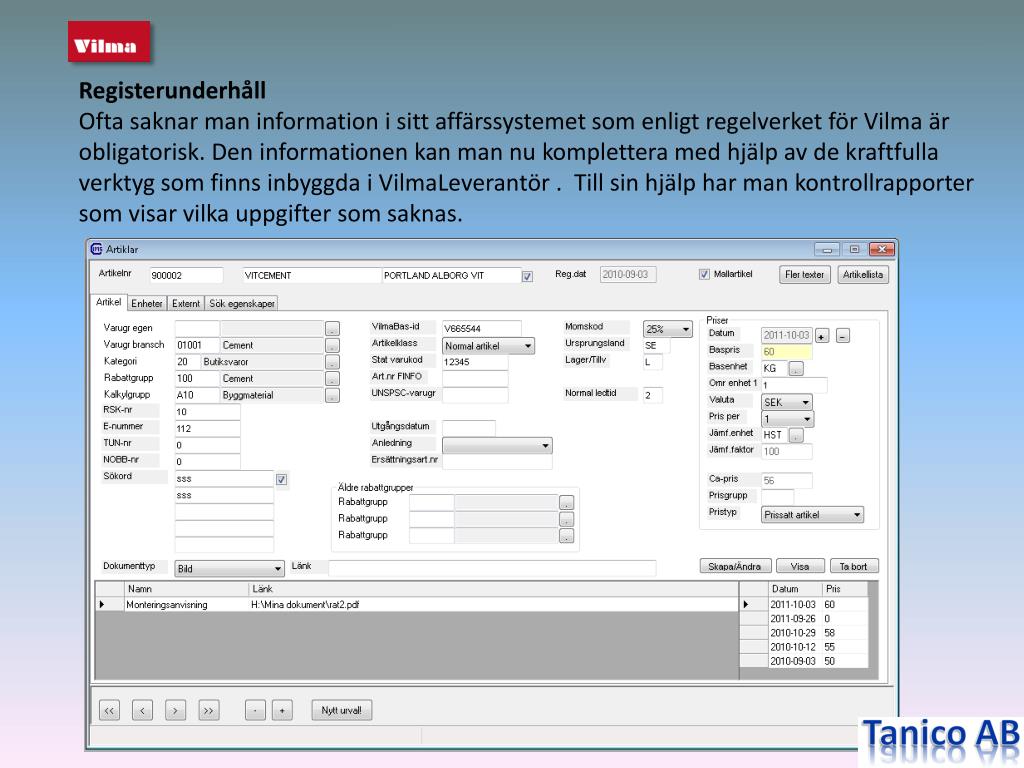The width and height of the screenshot is (1024, 768).
Task: Open lookup for Kalkylgrupp Byggmaterial
Action: 332,395
